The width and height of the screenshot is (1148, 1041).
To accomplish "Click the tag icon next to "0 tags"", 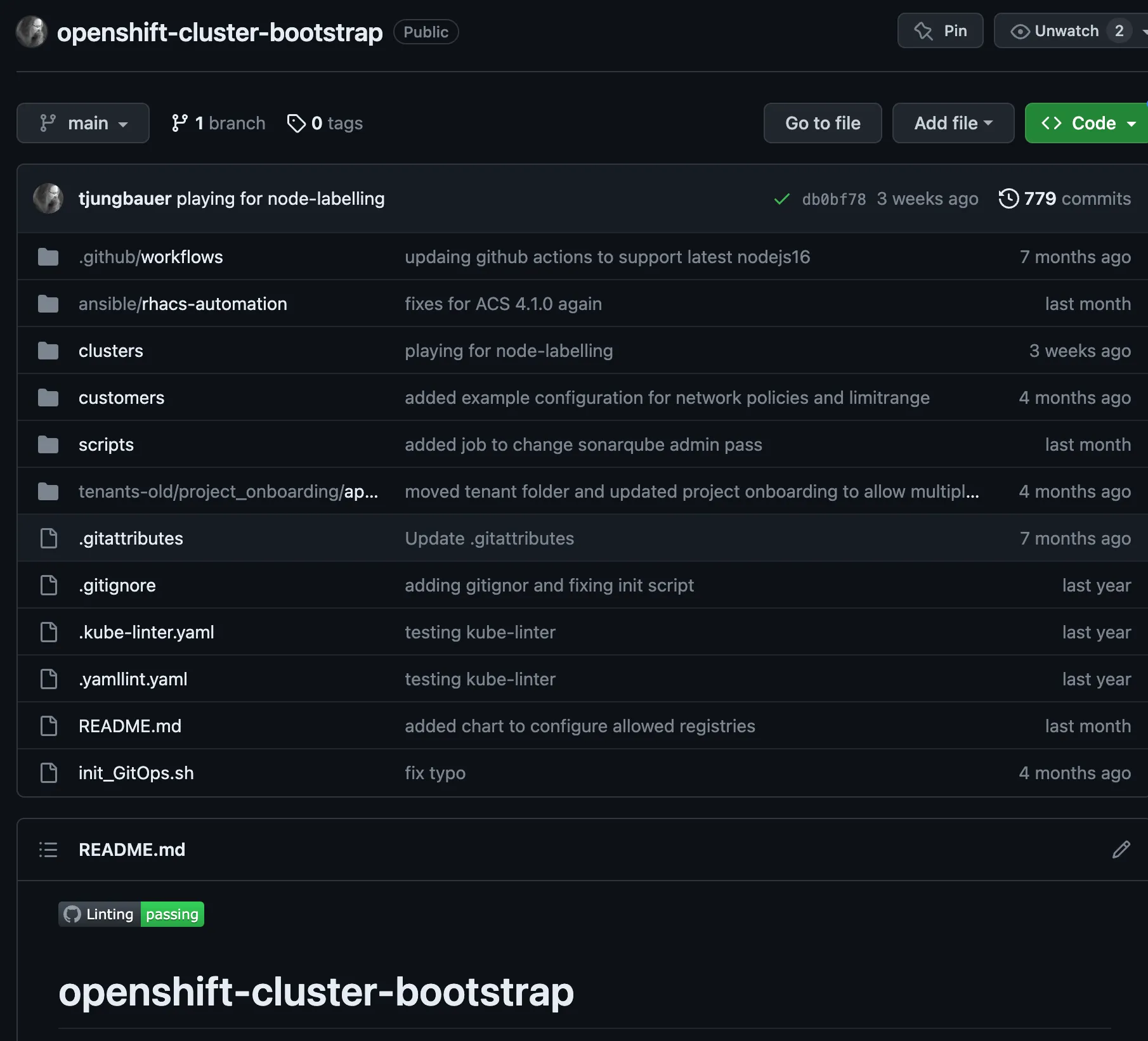I will [x=296, y=123].
